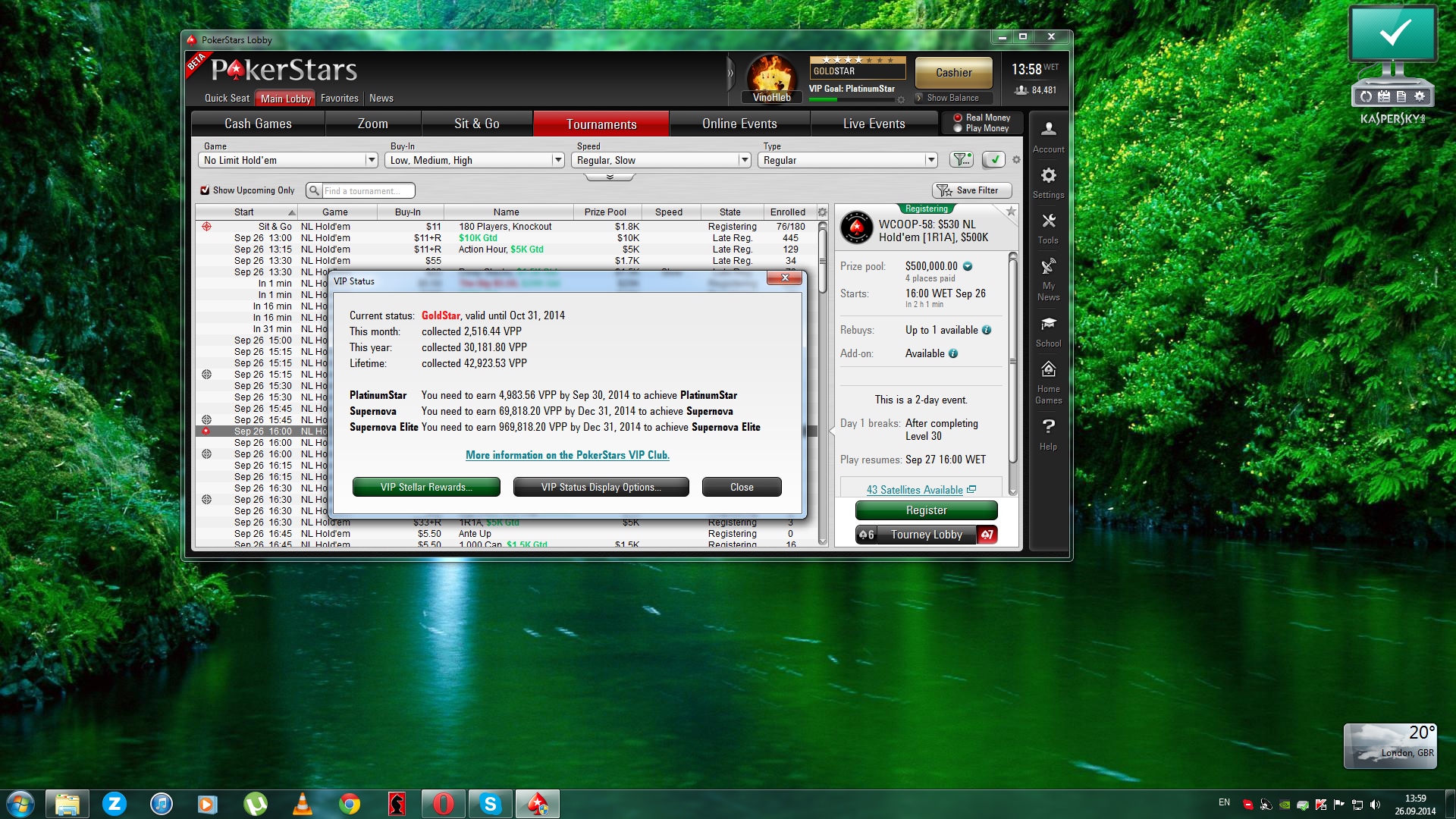
Task: Open PokerStars from the Windows taskbar
Action: point(538,804)
